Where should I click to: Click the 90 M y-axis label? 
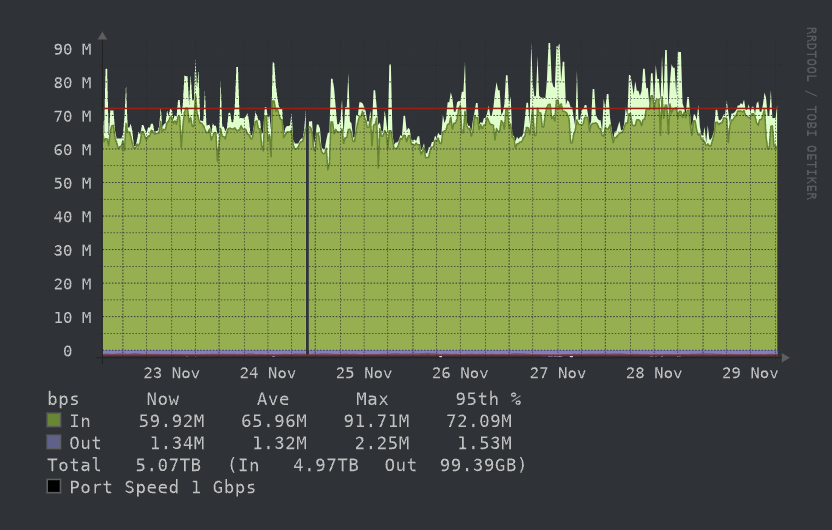72,49
